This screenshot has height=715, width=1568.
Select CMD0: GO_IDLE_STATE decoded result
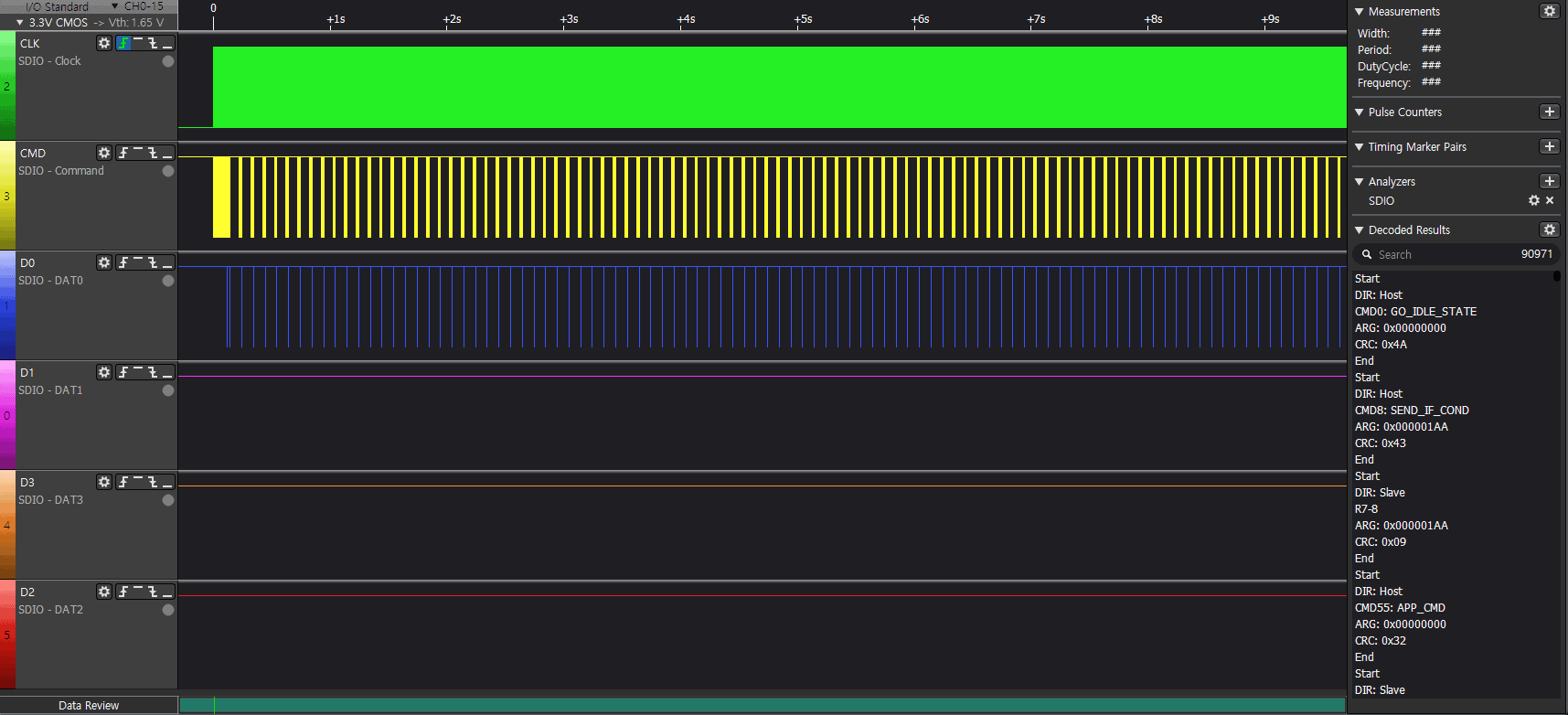pos(1415,312)
